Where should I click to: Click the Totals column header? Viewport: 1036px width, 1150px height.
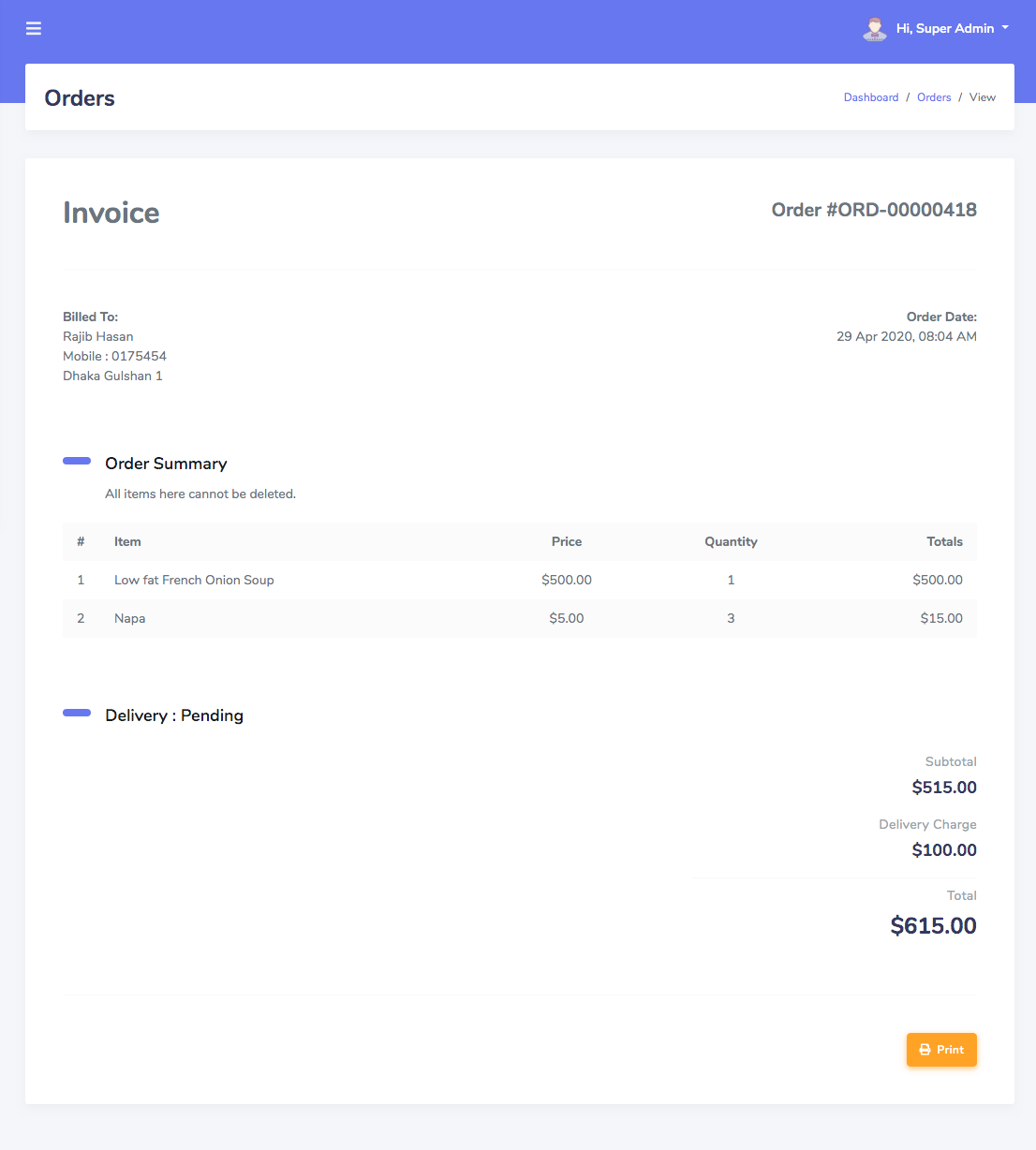coord(944,541)
